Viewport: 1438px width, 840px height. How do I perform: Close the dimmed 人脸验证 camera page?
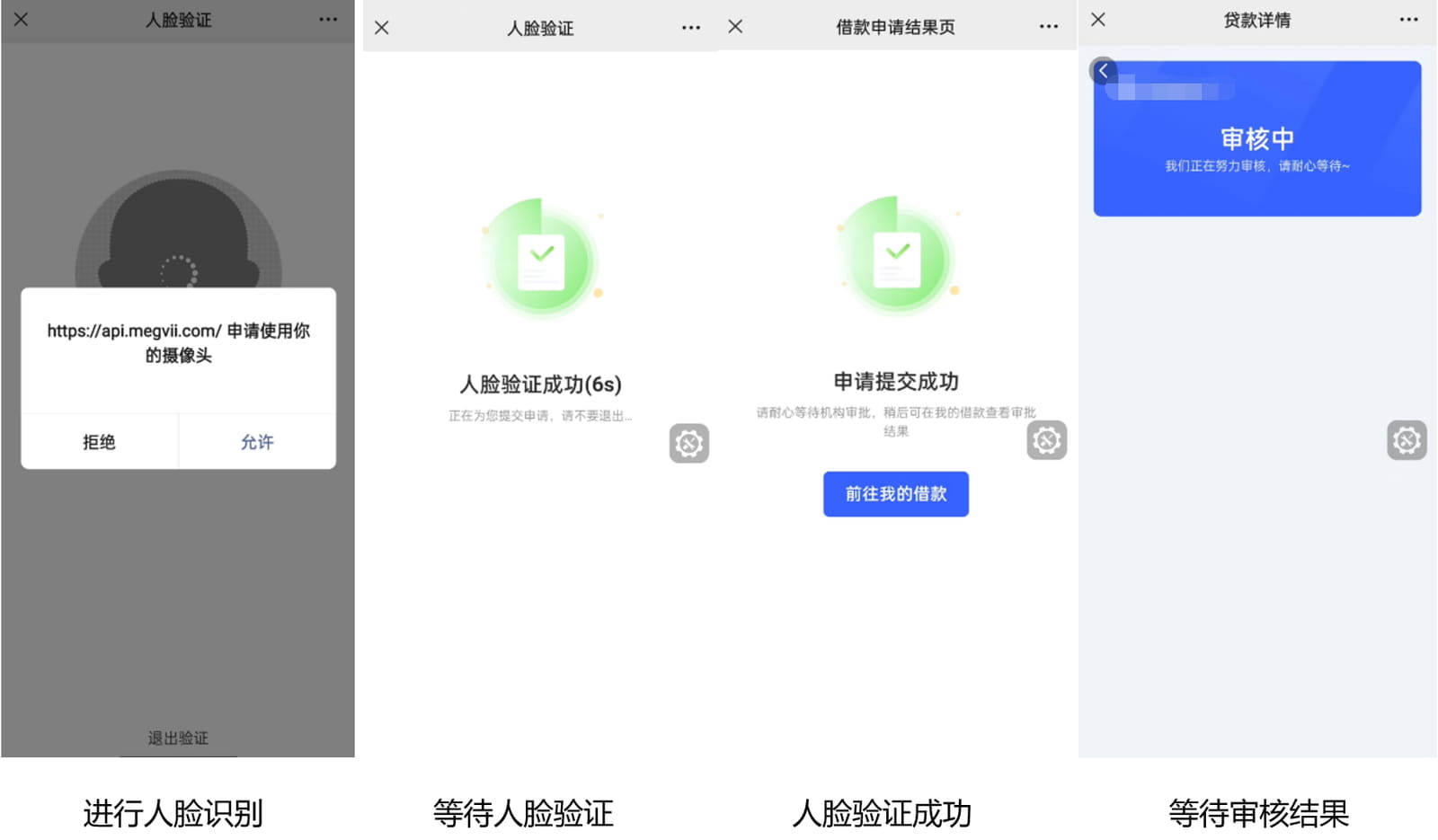click(22, 20)
